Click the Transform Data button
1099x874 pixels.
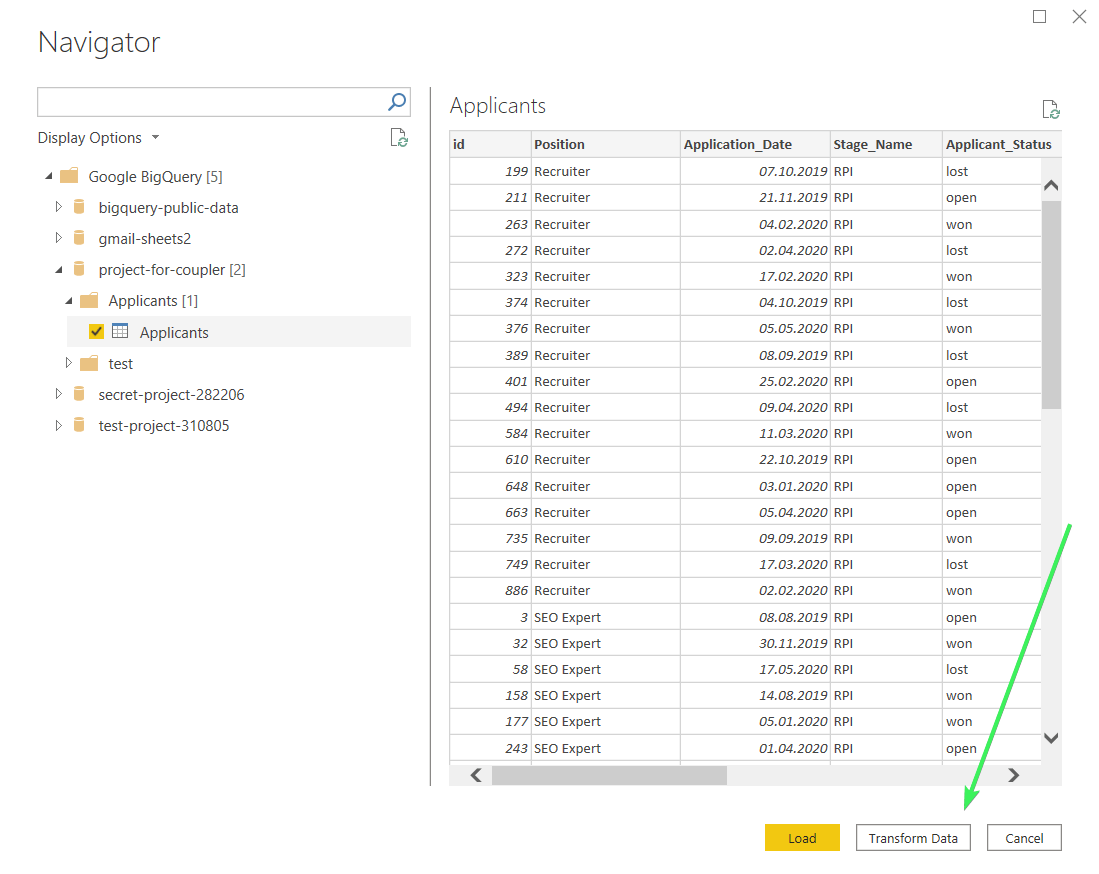[x=913, y=838]
